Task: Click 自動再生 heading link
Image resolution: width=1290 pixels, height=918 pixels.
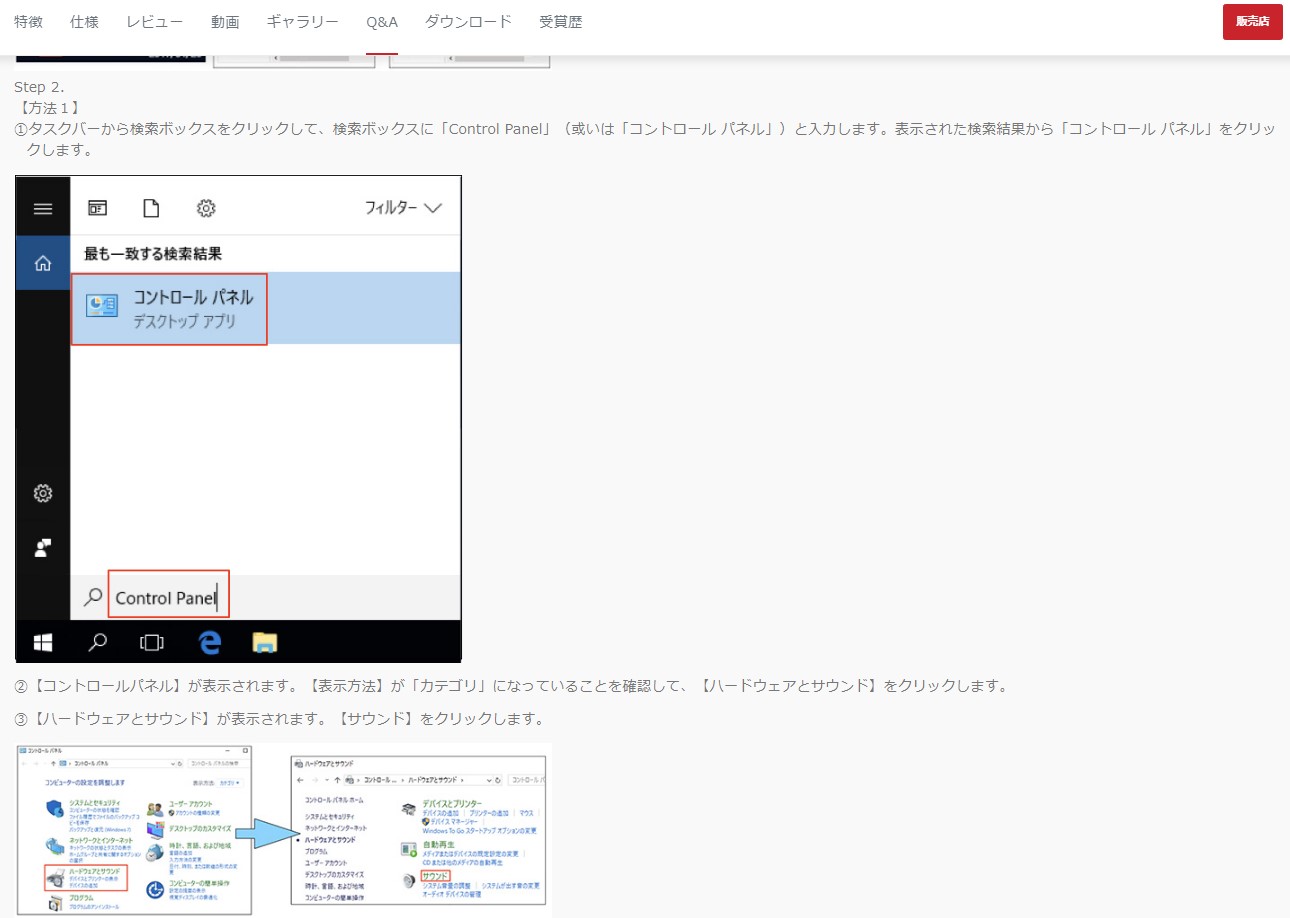Action: 438,844
